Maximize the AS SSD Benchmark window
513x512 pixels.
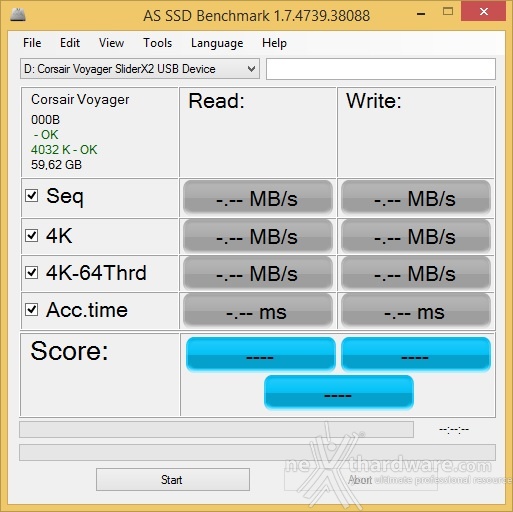tap(448, 12)
